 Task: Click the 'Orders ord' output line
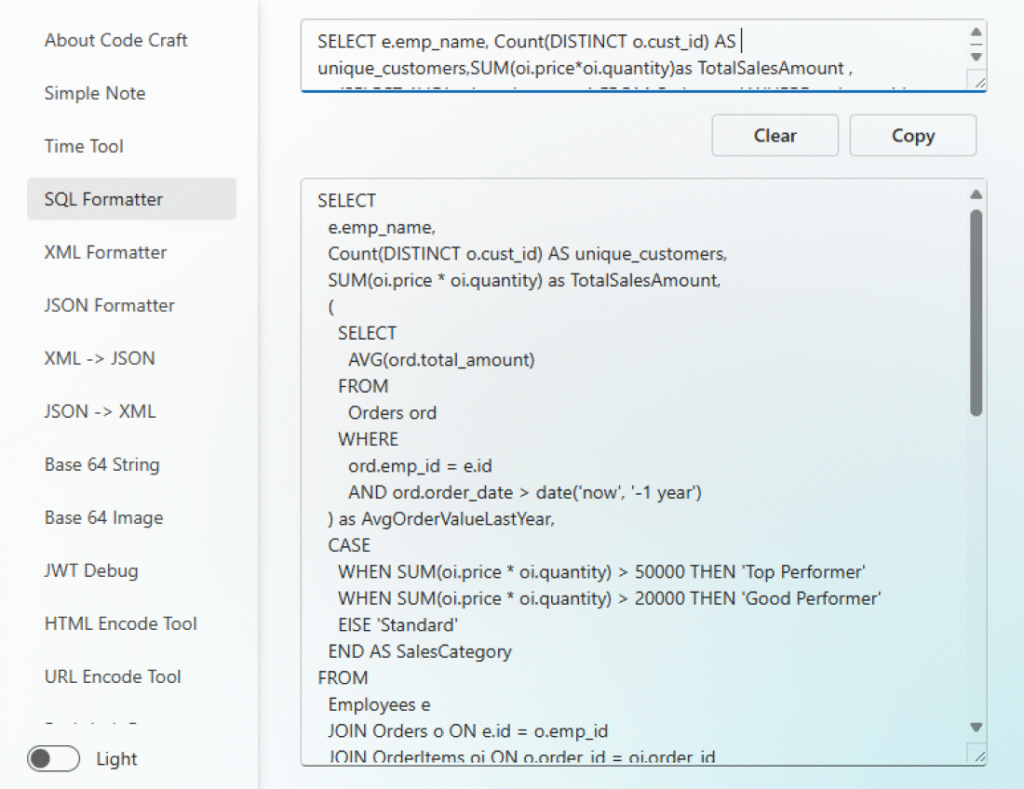(392, 413)
